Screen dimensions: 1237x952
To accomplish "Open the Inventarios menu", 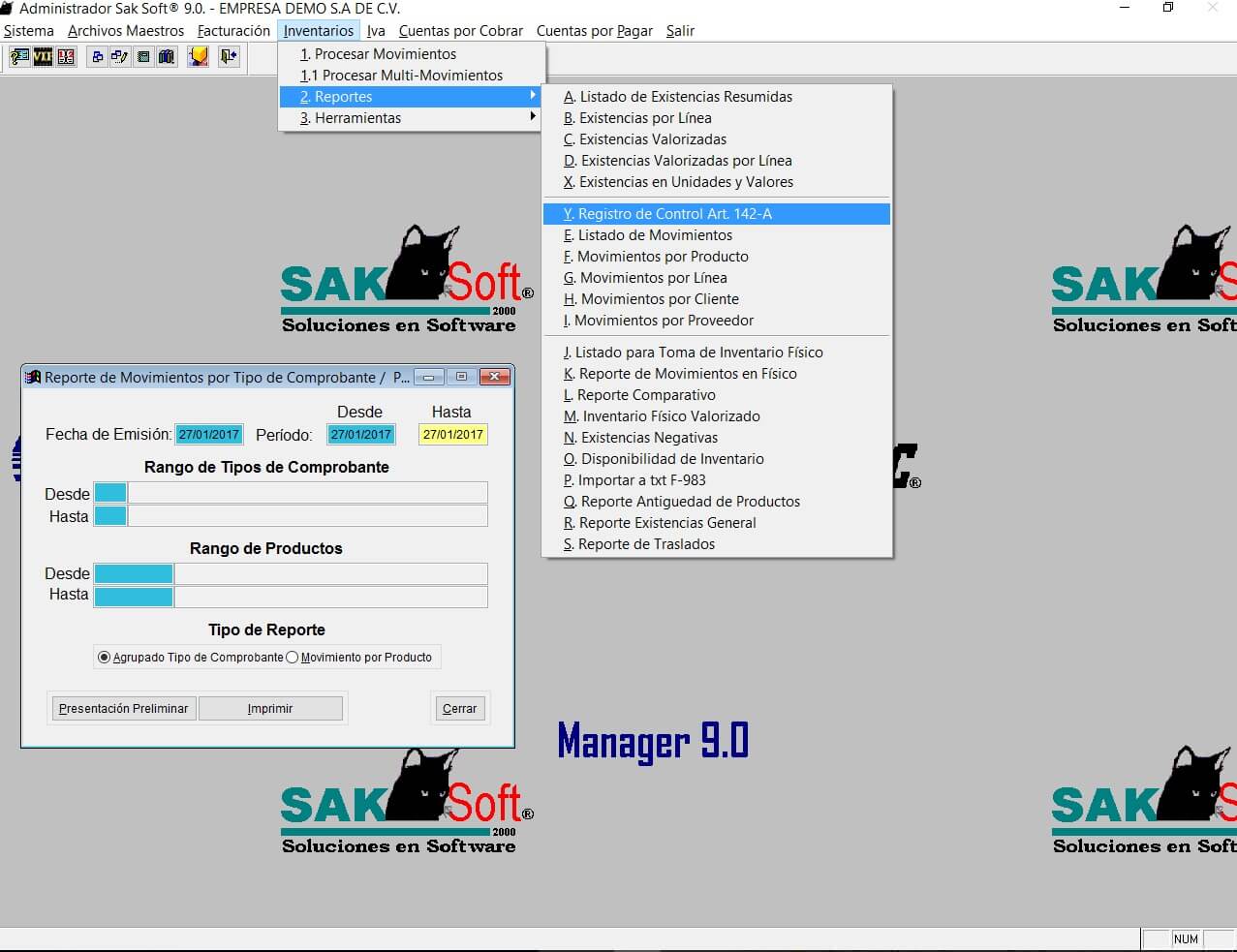I will (x=319, y=31).
